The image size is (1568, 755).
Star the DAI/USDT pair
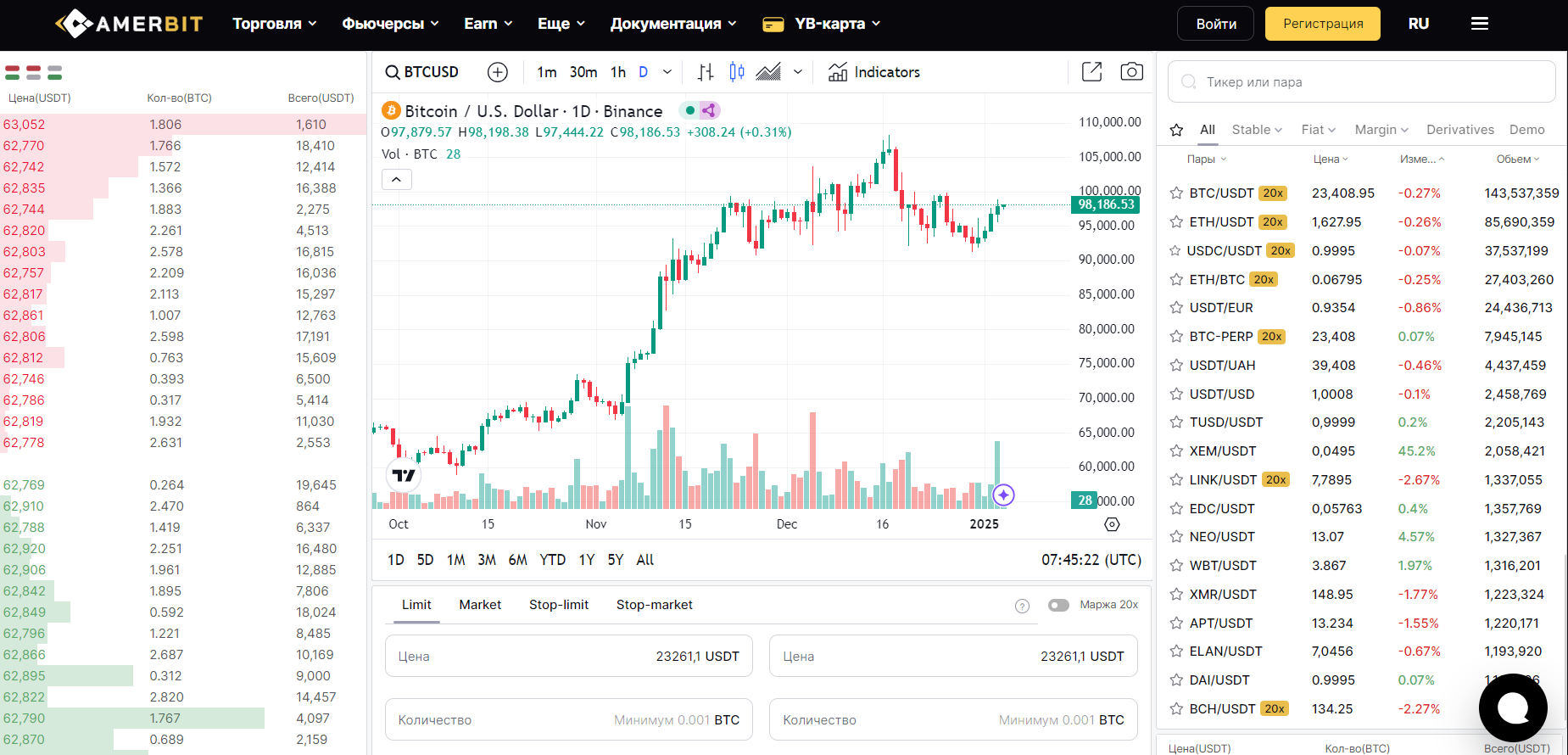click(1176, 680)
